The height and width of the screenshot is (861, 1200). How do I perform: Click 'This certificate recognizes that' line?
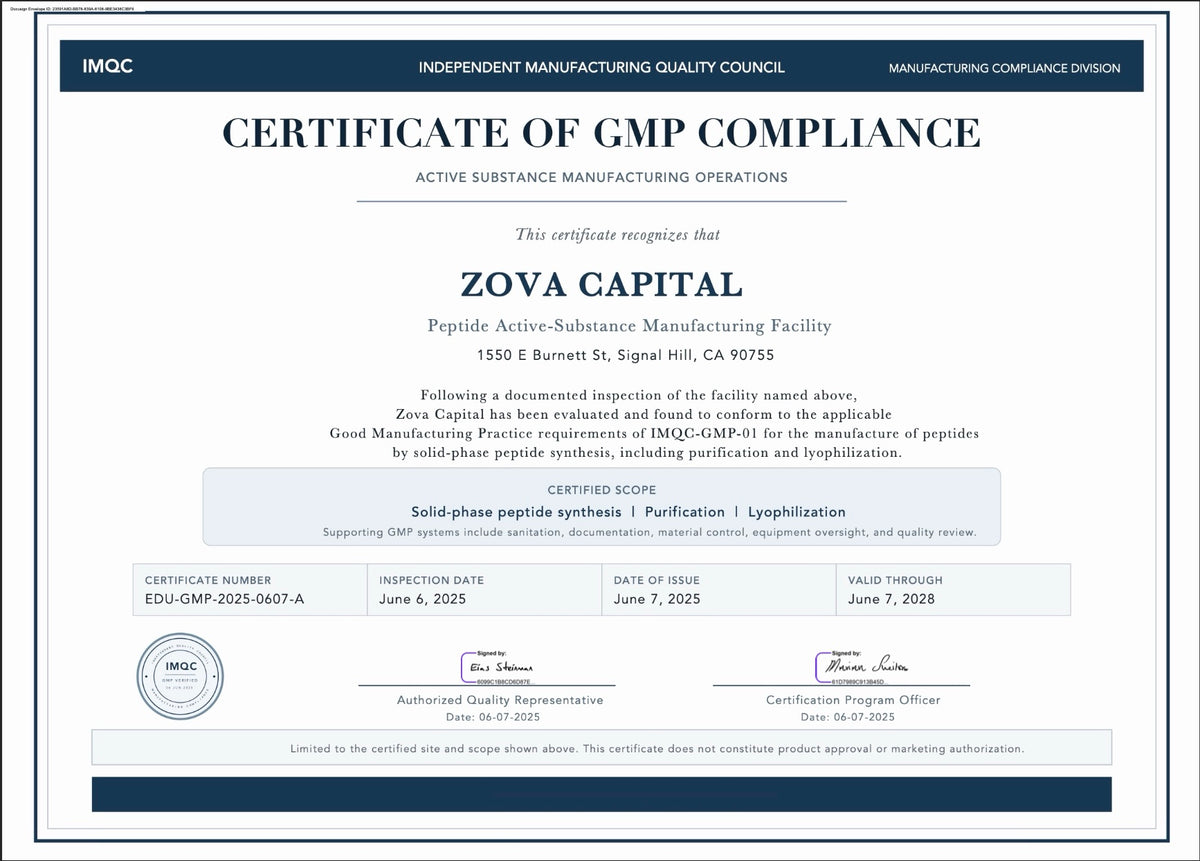click(617, 234)
